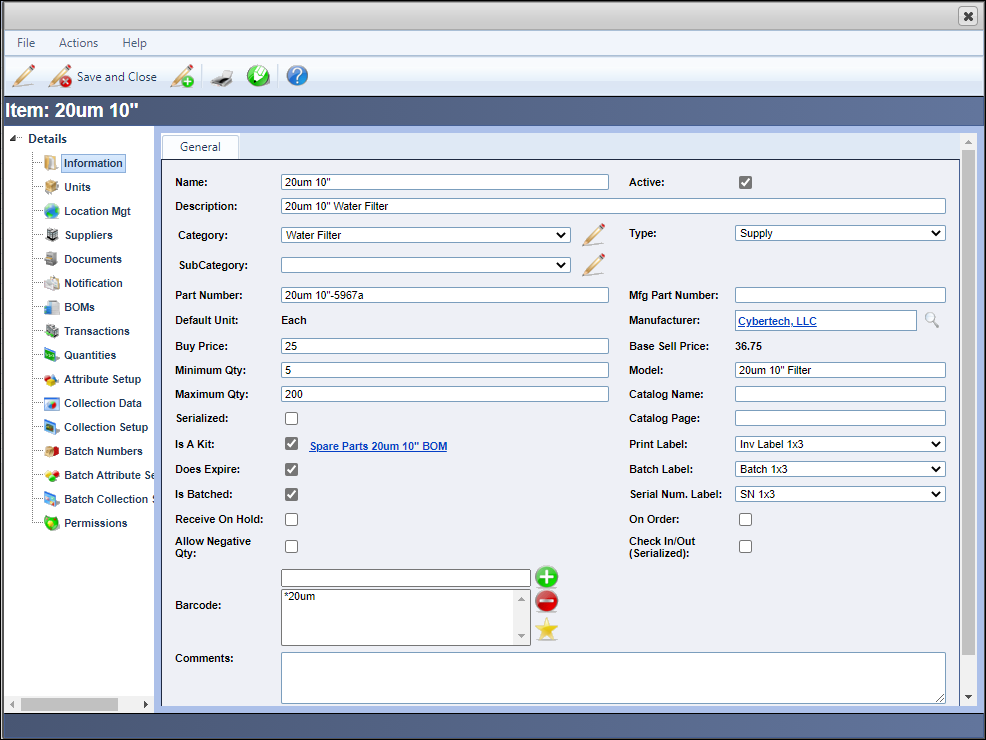986x740 pixels.
Task: Search for a Manufacturer with the magnifier icon
Action: click(x=931, y=320)
